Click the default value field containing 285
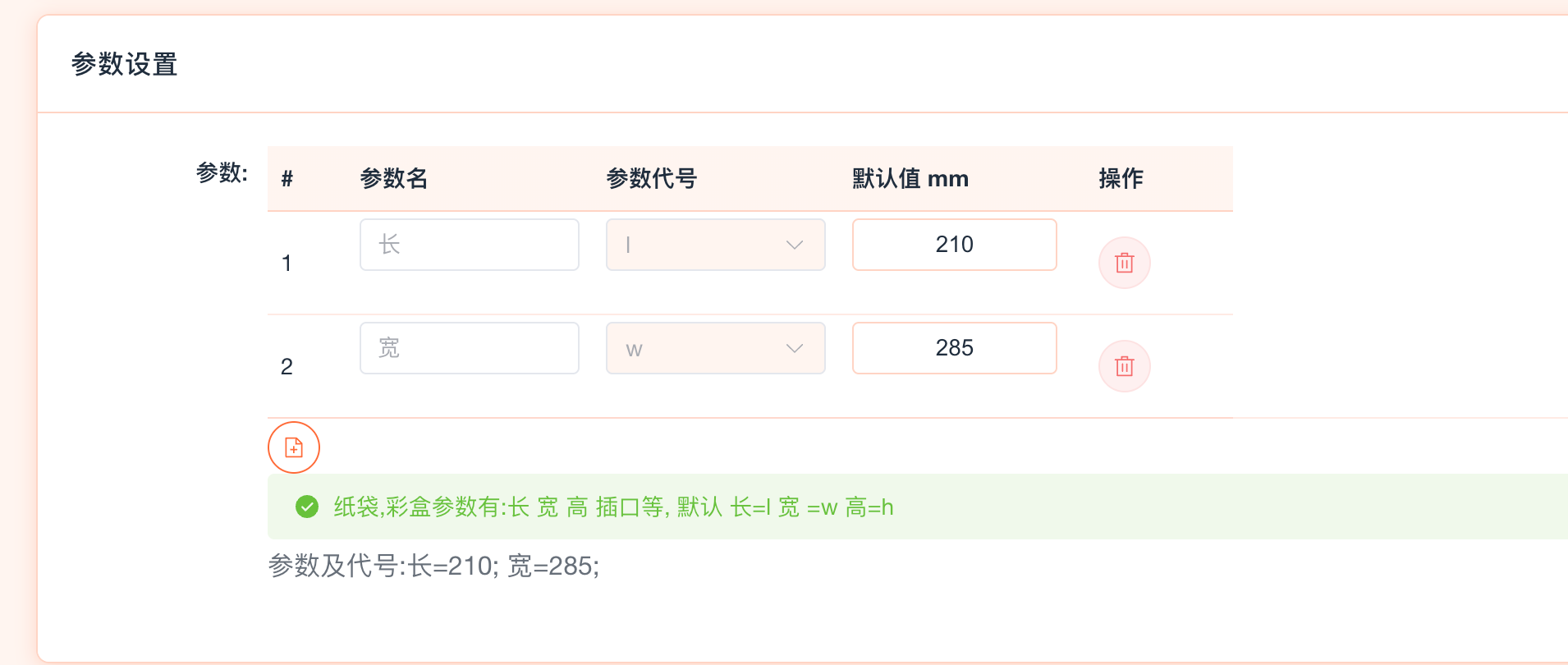This screenshot has width=1568, height=665. (954, 348)
